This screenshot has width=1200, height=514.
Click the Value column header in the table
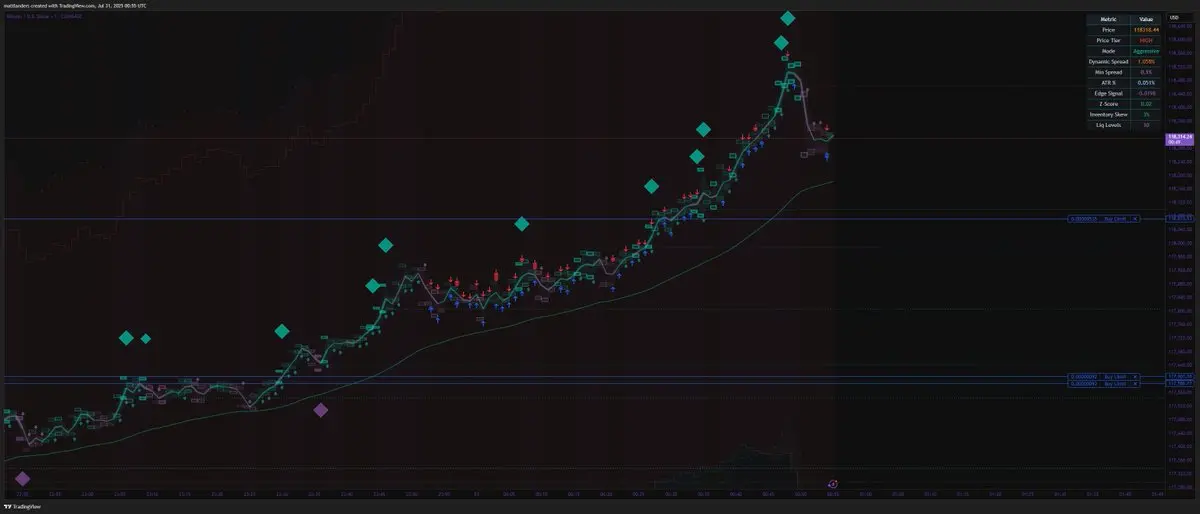pyautogui.click(x=1145, y=19)
